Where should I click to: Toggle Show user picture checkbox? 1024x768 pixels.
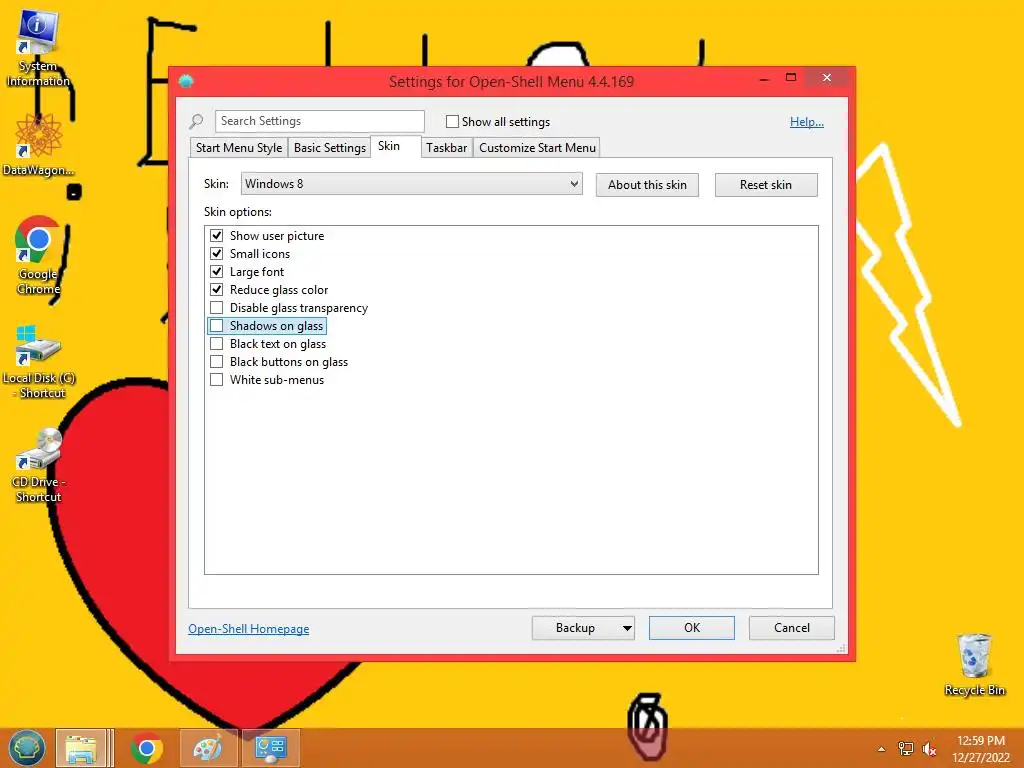216,236
